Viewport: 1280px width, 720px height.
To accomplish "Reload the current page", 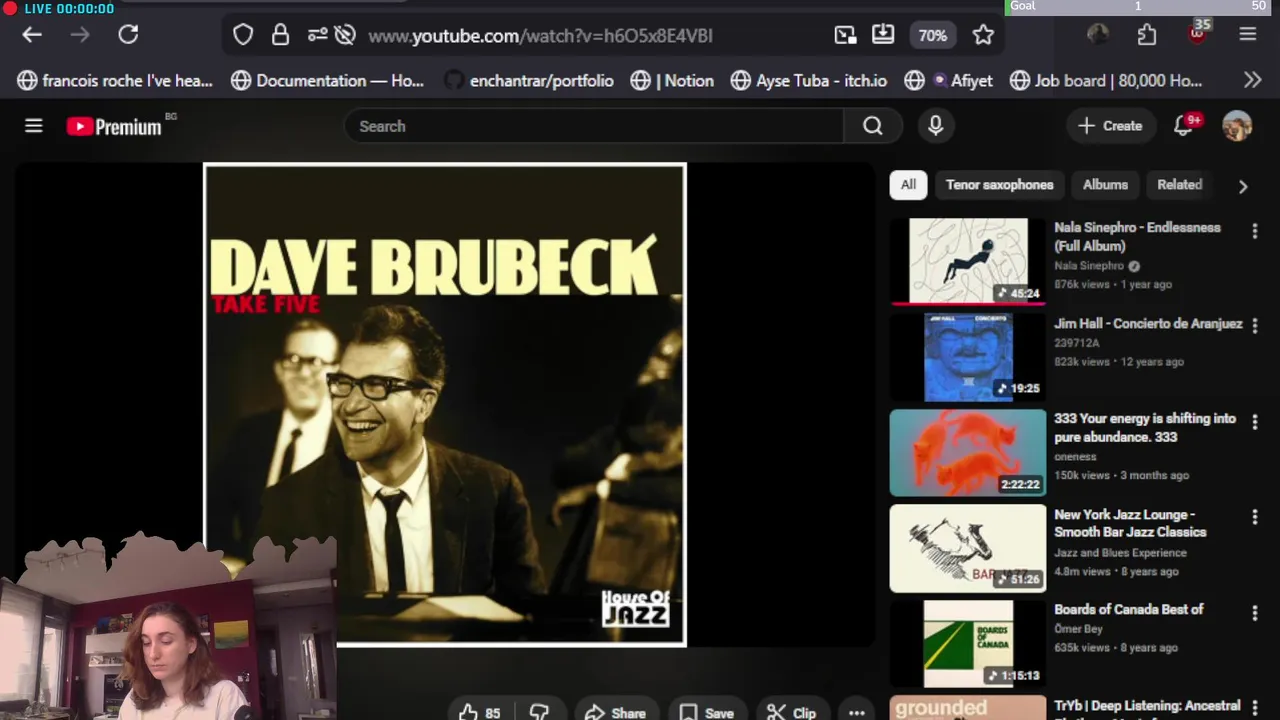I will click(128, 35).
